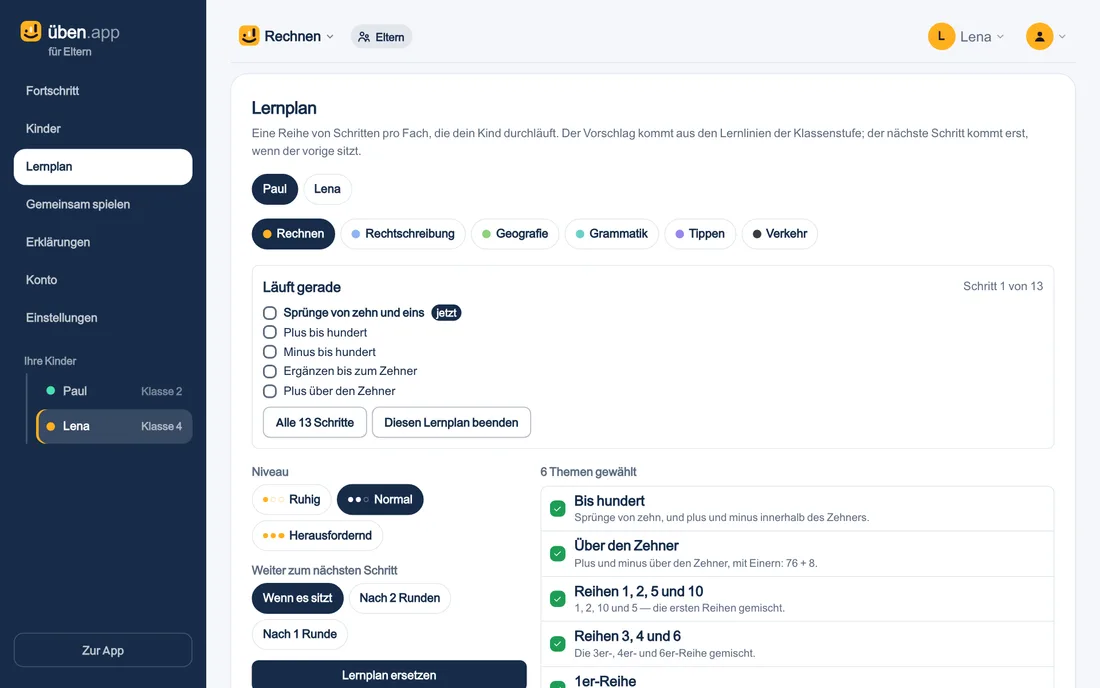This screenshot has width=1100, height=688.
Task: Click Diesen Lernplan beenden button
Action: (x=451, y=422)
